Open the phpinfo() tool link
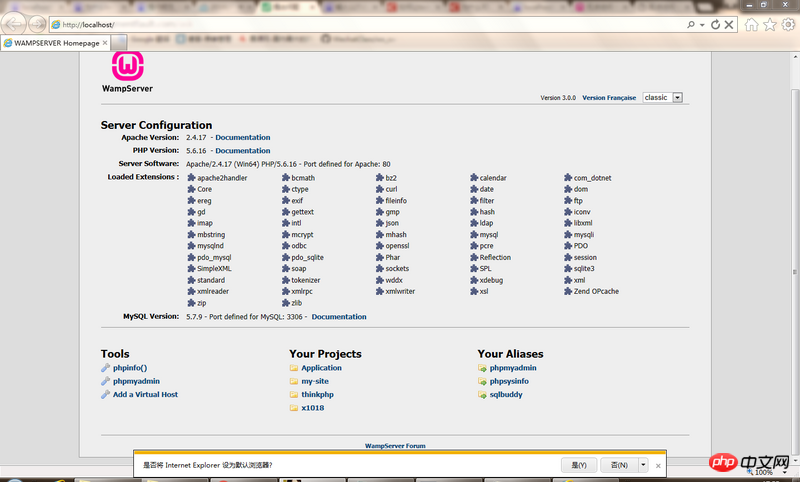The image size is (800, 482). pyautogui.click(x=130, y=368)
